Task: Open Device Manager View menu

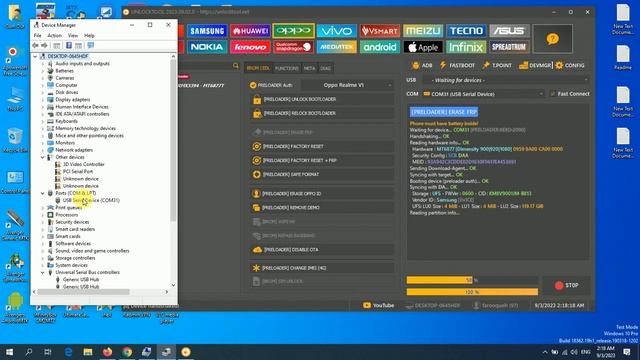Action: point(73,36)
